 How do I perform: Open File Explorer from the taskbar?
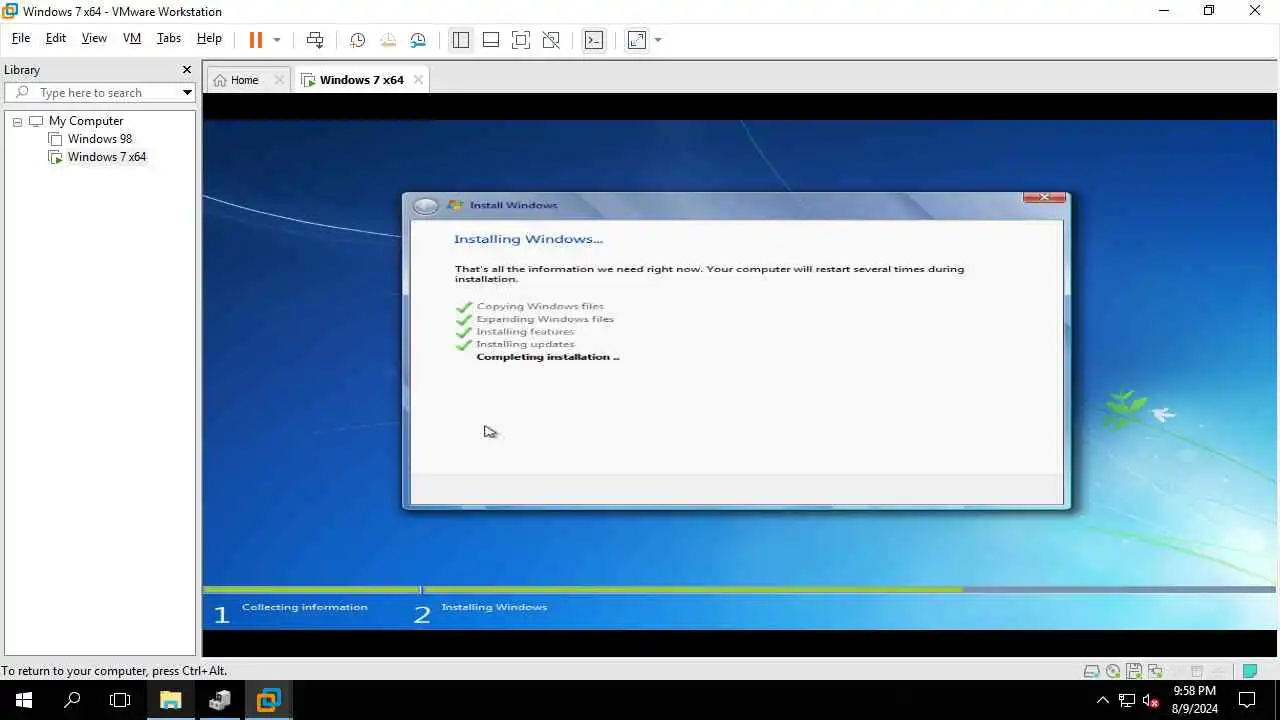point(170,700)
